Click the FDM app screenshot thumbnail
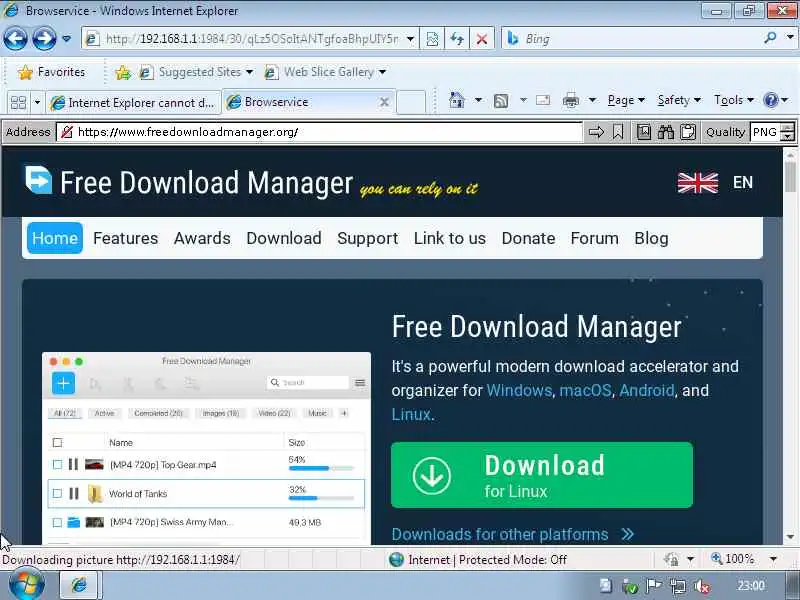 tap(206, 448)
